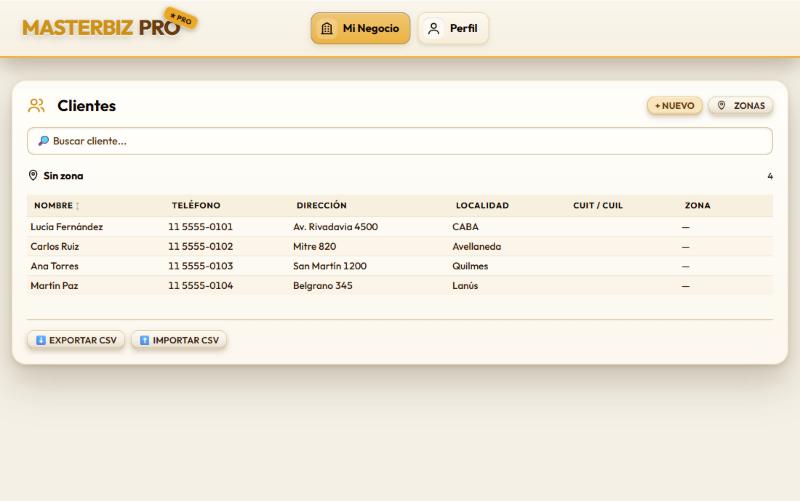800x501 pixels.
Task: Click locality Avellaneda
Action: click(477, 246)
